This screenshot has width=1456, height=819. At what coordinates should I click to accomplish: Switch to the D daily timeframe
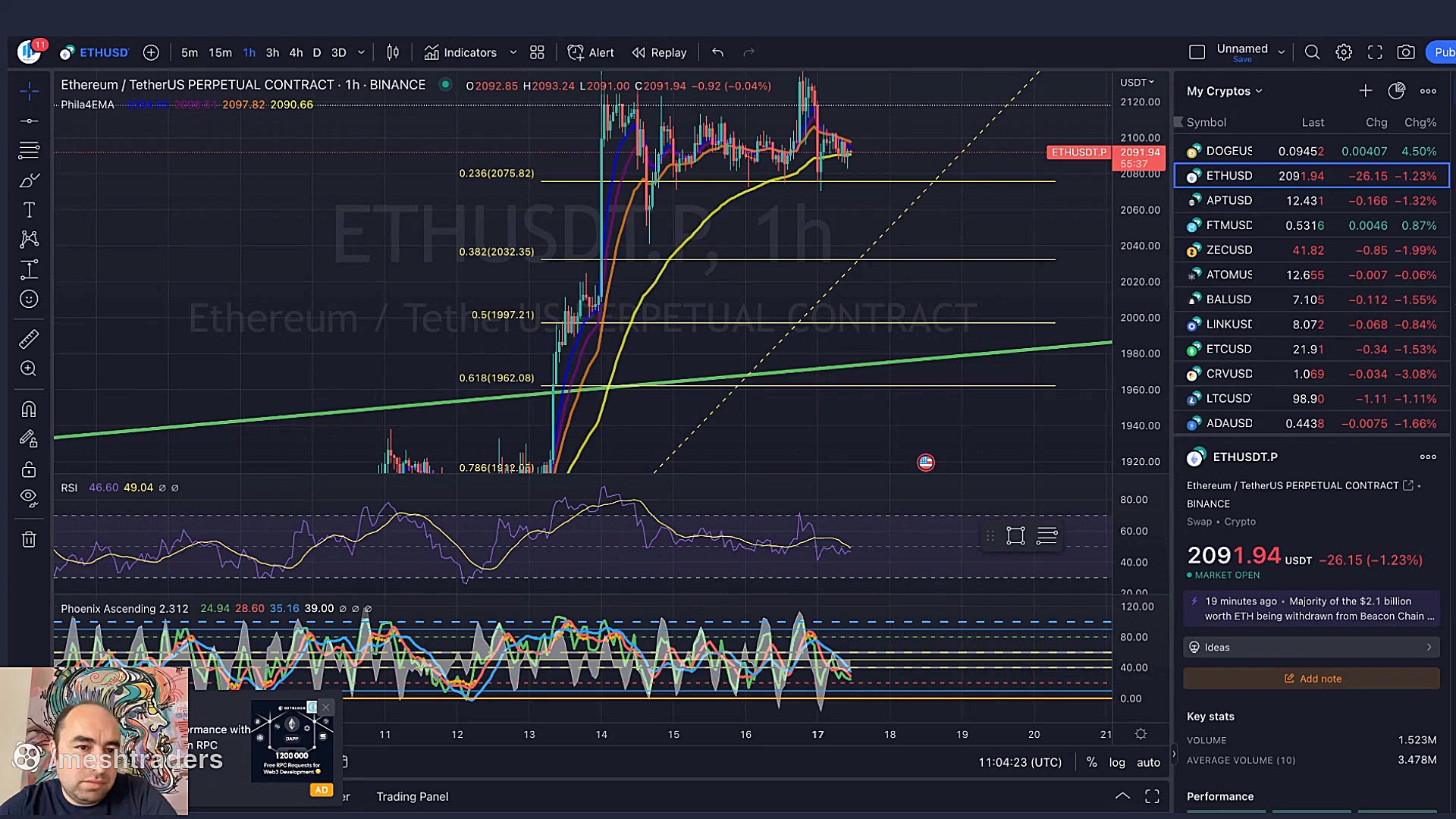317,52
